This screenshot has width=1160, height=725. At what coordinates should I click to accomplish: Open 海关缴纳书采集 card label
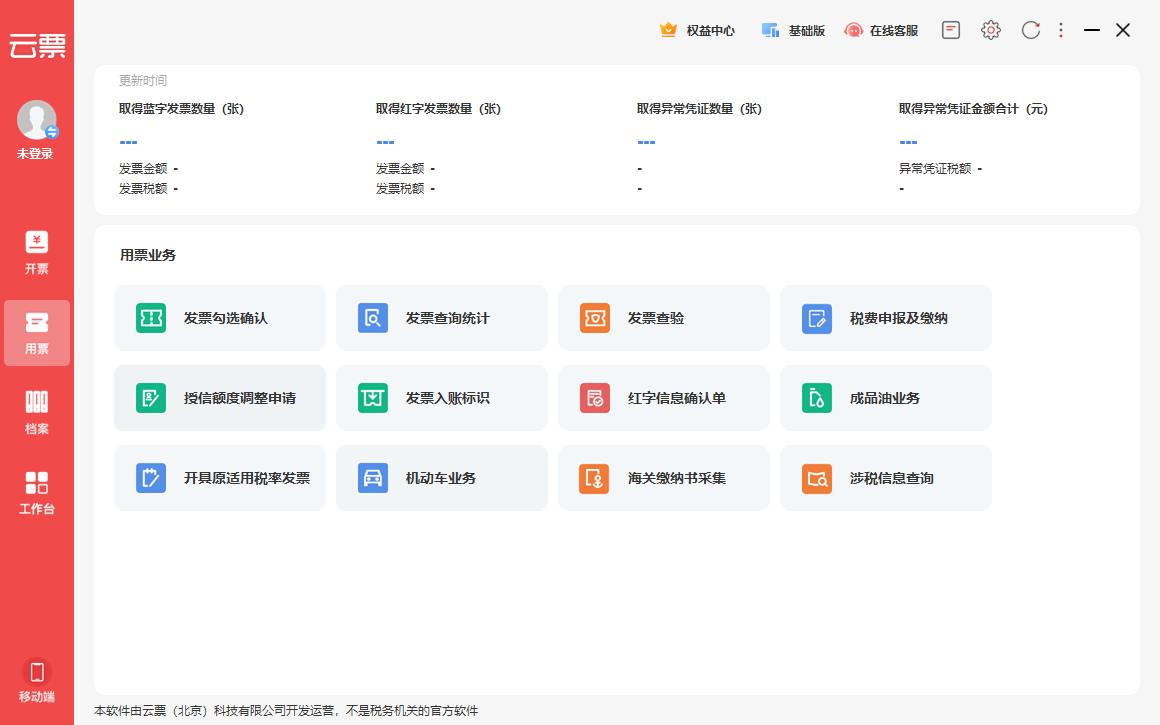pyautogui.click(x=676, y=478)
